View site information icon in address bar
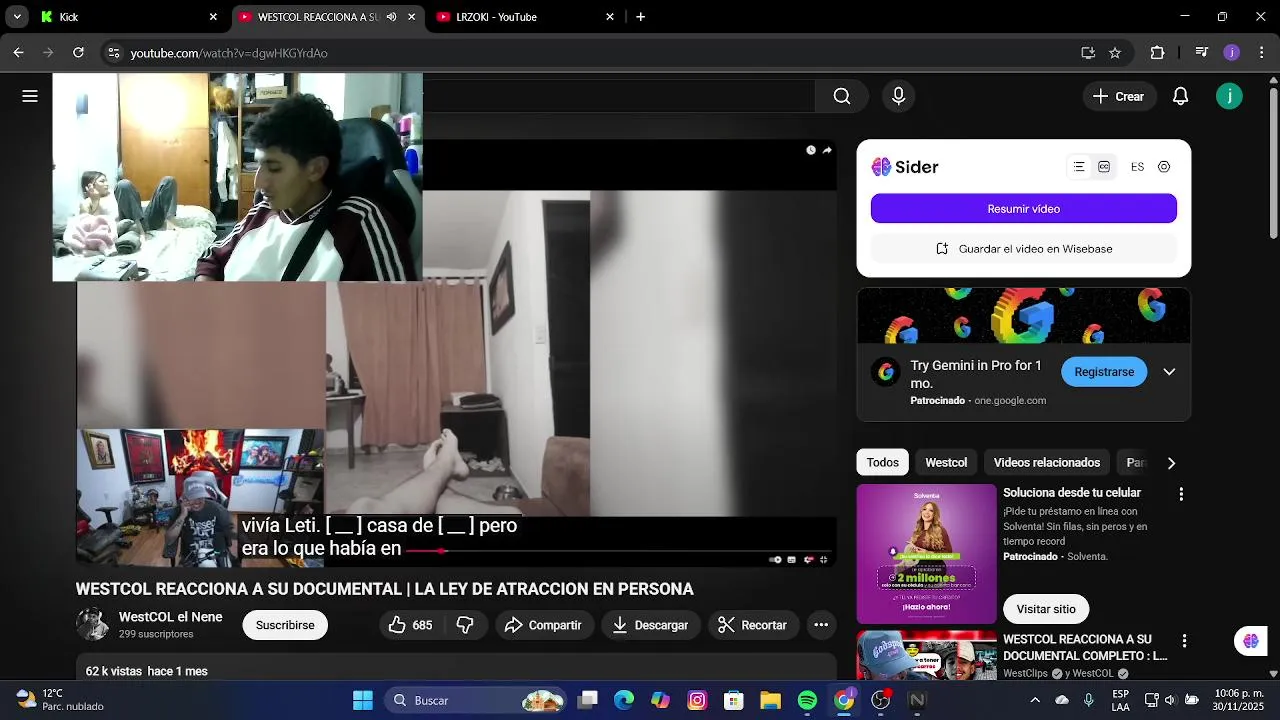This screenshot has width=1280, height=720. pos(114,53)
